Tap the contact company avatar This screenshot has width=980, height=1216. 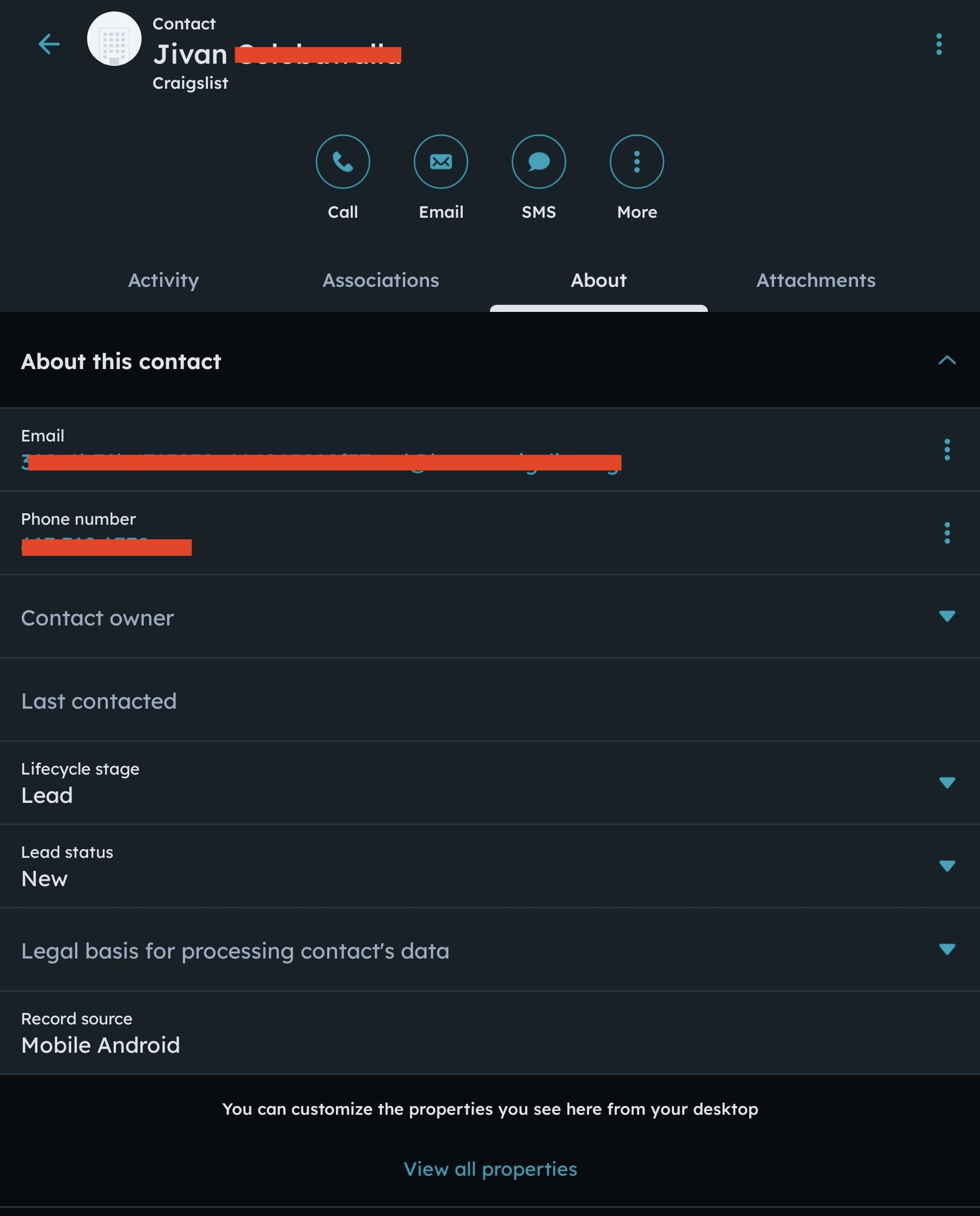(114, 39)
